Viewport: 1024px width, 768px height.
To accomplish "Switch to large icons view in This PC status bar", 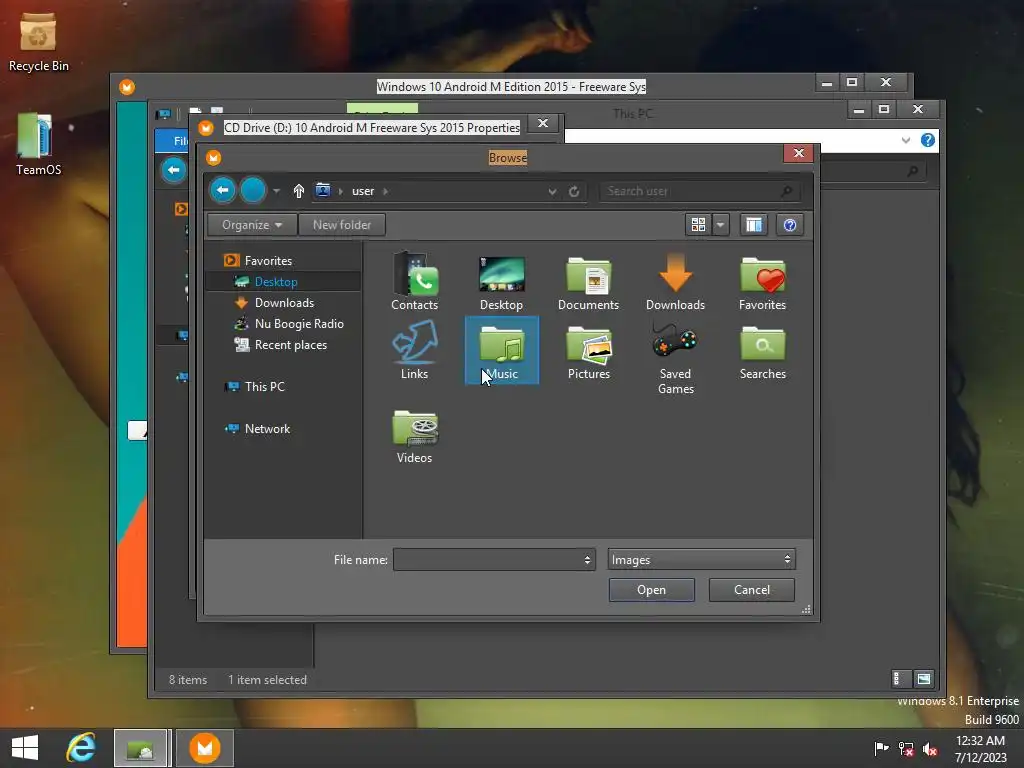I will 923,679.
